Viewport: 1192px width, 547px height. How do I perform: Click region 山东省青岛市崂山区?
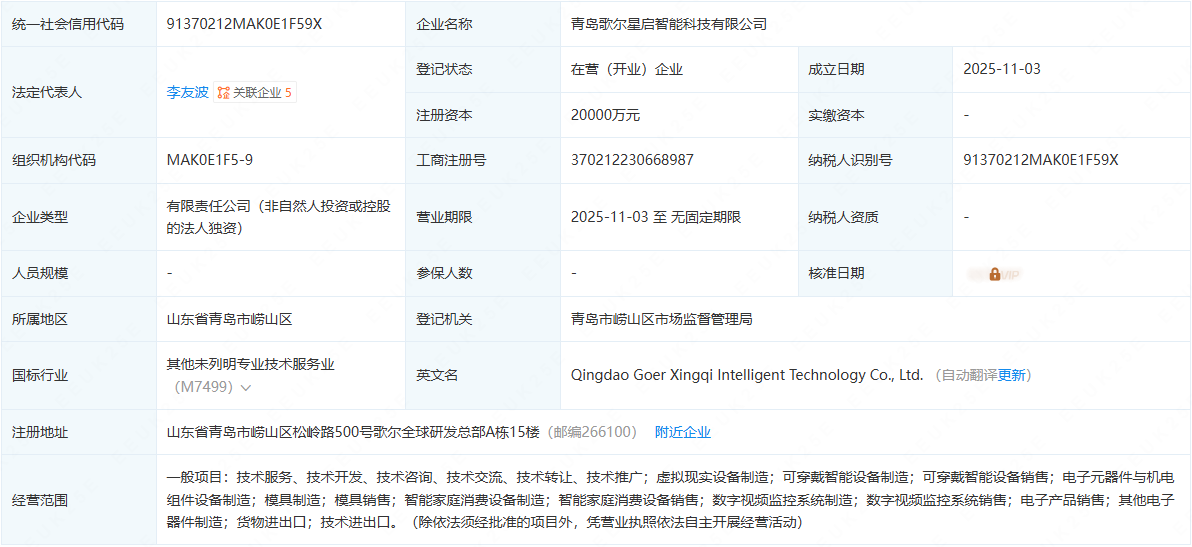point(230,319)
